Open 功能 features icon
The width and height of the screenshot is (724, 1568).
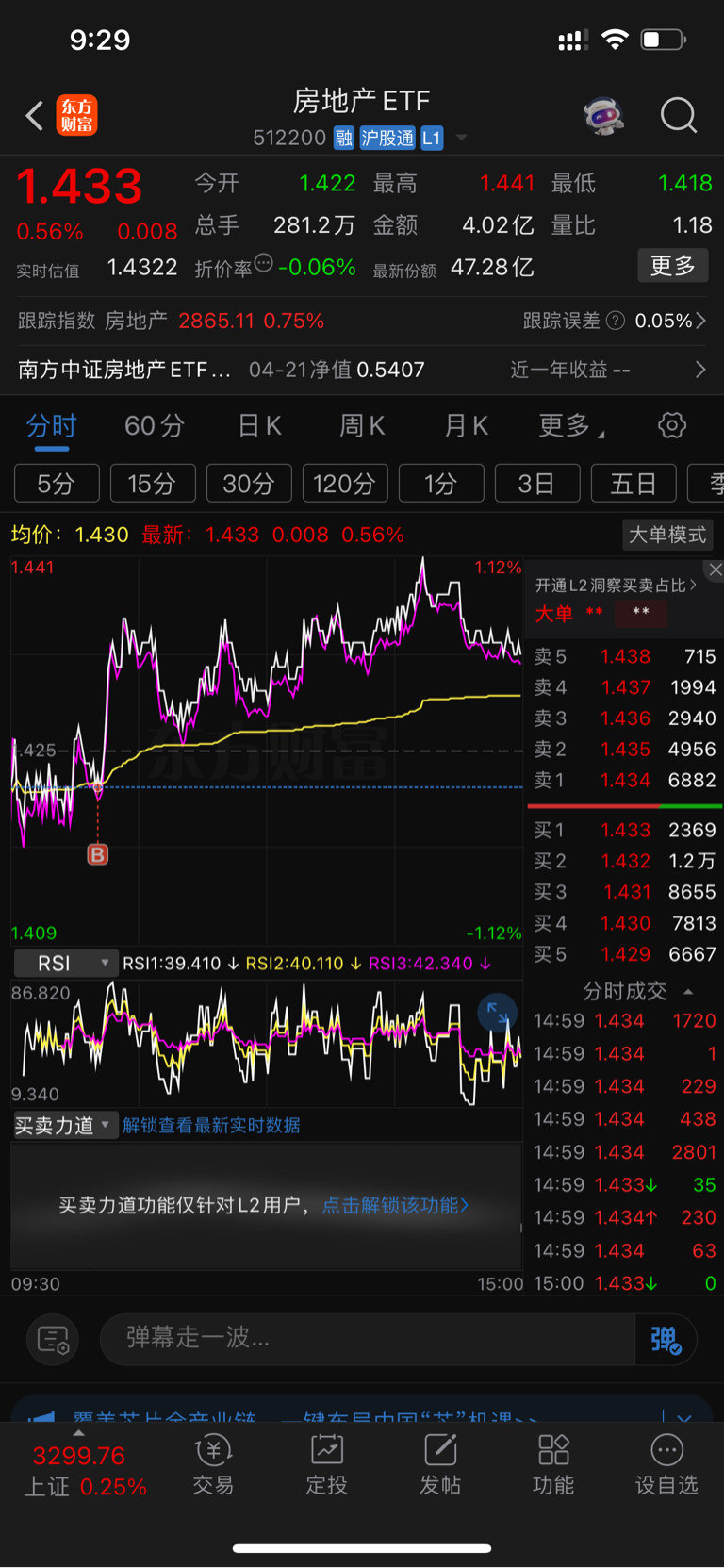coord(553,1464)
